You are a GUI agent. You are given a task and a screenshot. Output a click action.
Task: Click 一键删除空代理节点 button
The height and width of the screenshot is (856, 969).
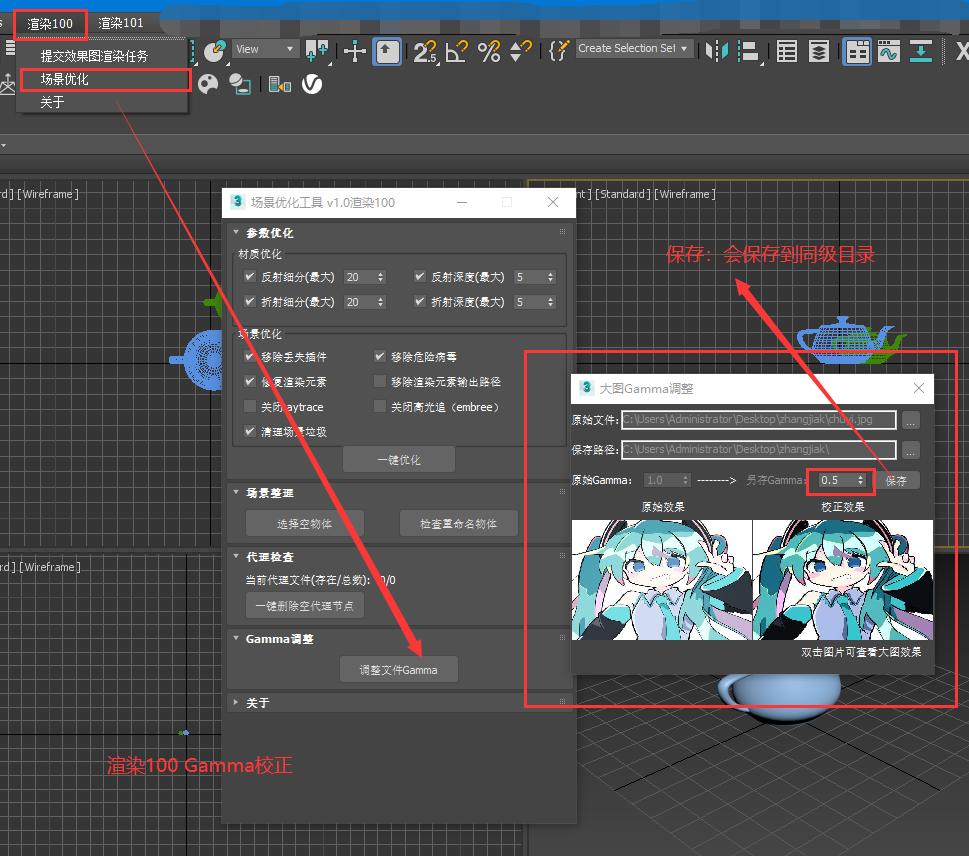(305, 606)
